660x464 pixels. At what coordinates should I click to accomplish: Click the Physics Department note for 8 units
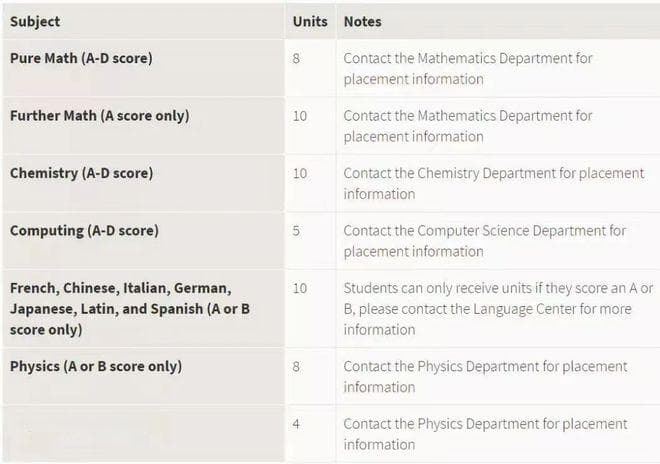(485, 377)
